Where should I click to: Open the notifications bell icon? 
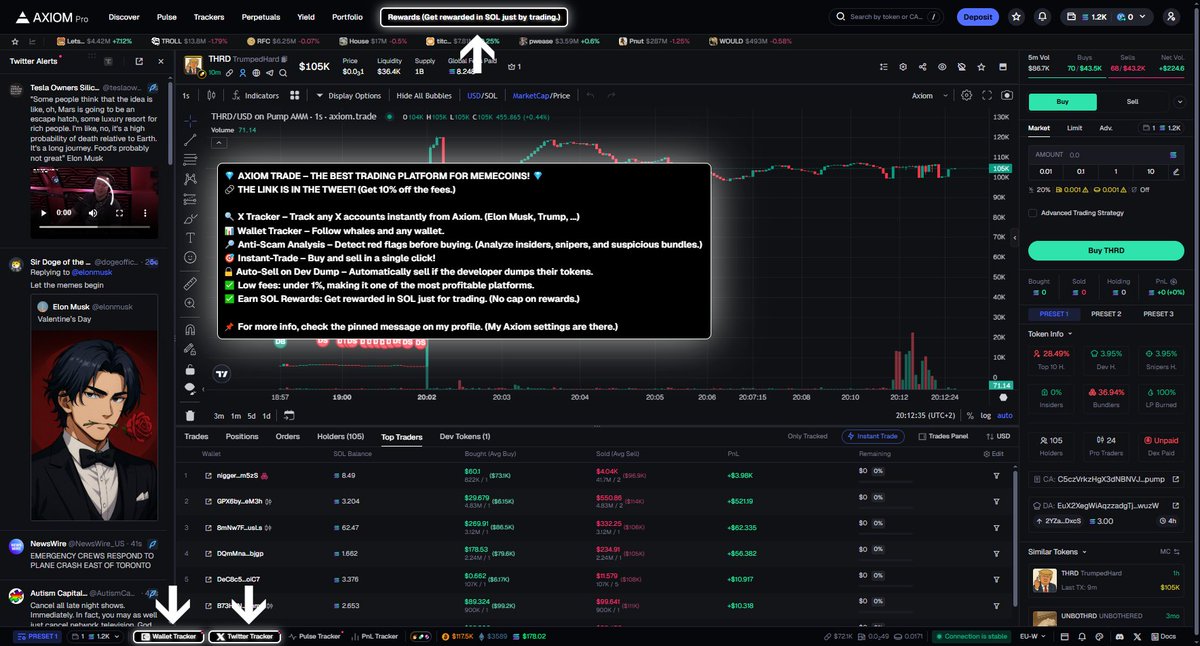coord(1043,17)
